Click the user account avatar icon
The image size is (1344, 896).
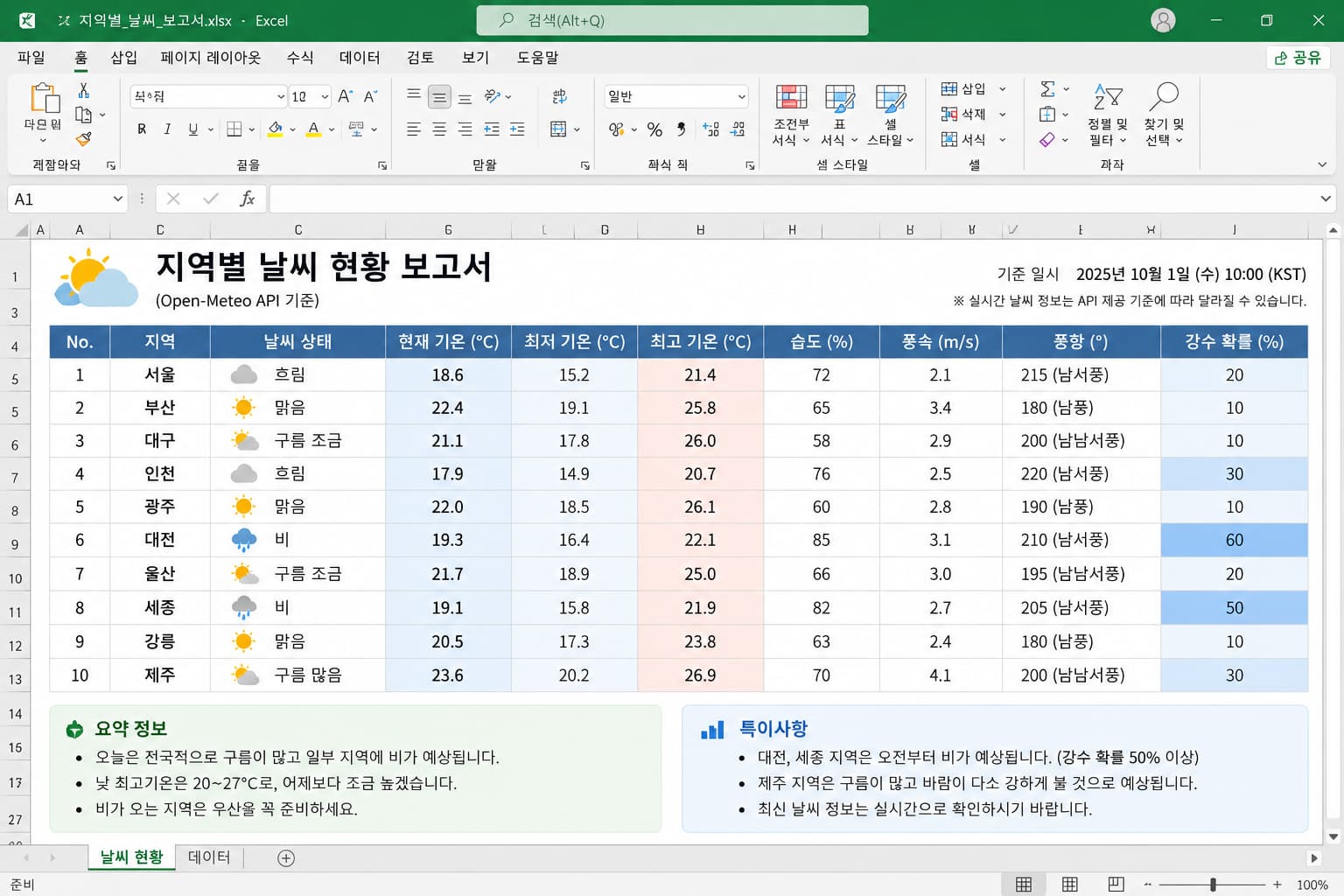point(1163,20)
